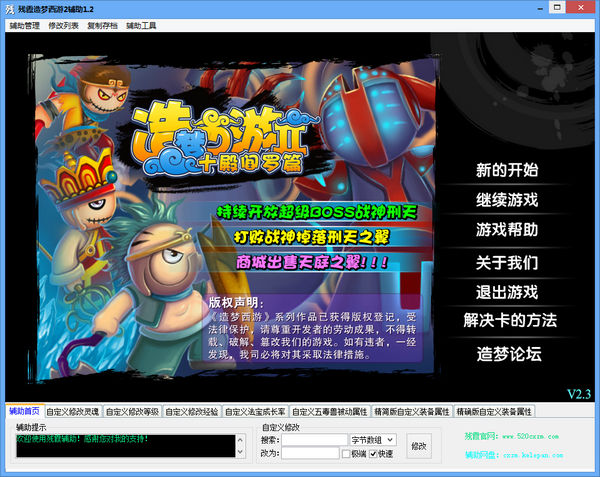
Task: Open the 造梦论坛 forum link
Action: point(509,354)
